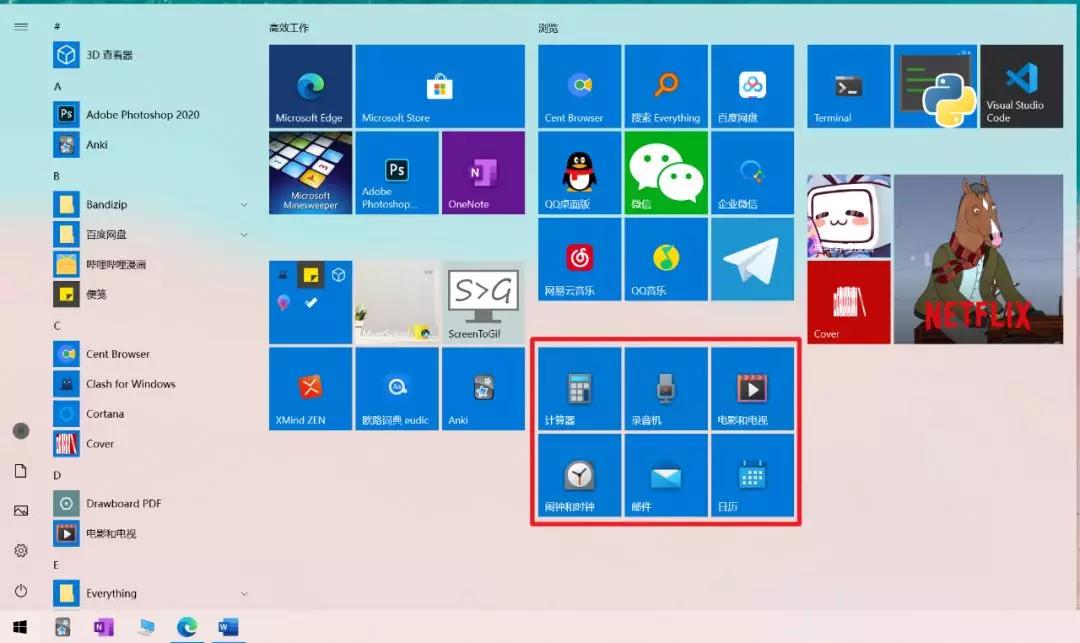Image resolution: width=1080 pixels, height=643 pixels.
Task: Expand the Bandizip entry in app list
Action: (245, 204)
